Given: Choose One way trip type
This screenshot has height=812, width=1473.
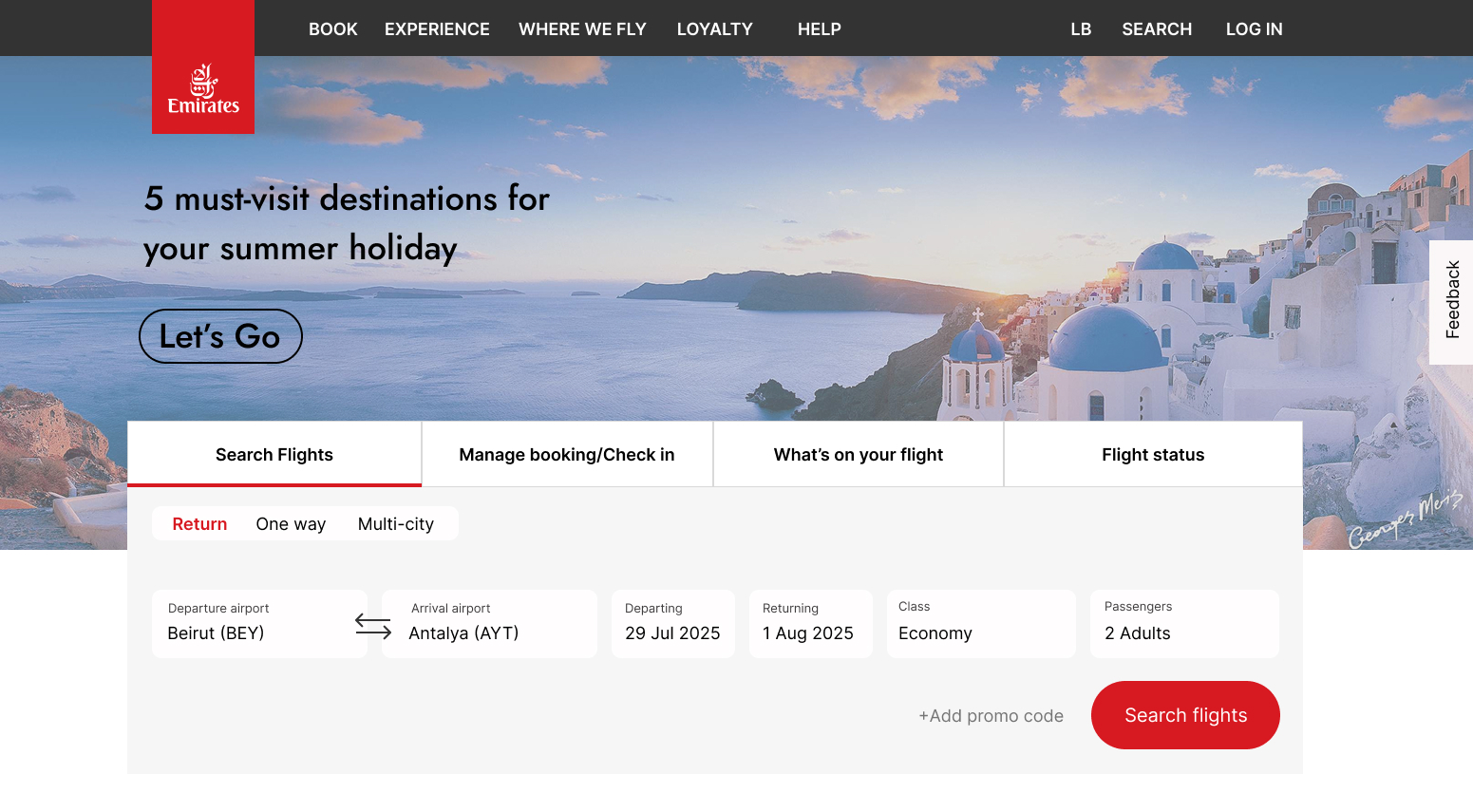Looking at the screenshot, I should click(291, 524).
